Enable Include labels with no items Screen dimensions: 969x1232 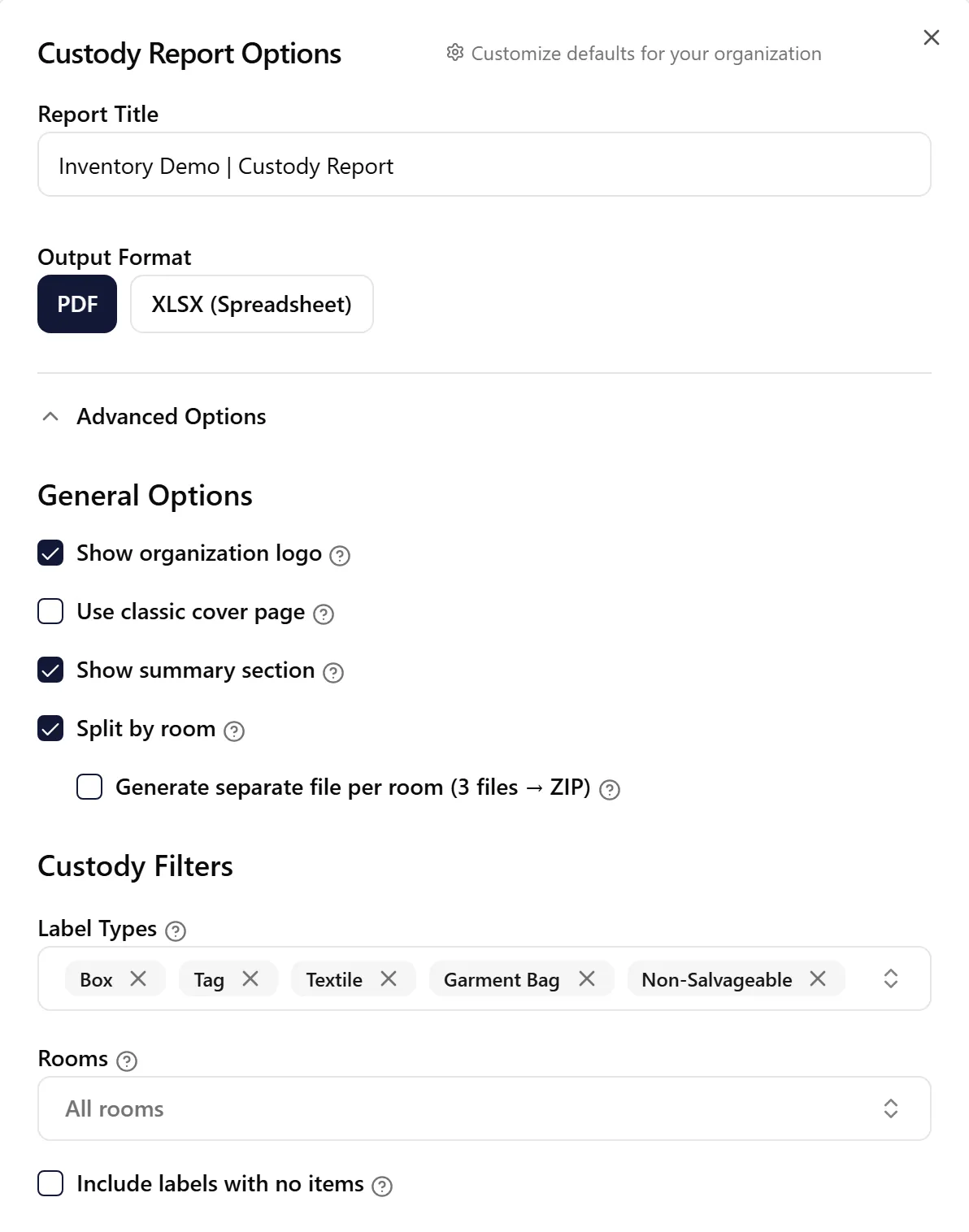tap(50, 1184)
